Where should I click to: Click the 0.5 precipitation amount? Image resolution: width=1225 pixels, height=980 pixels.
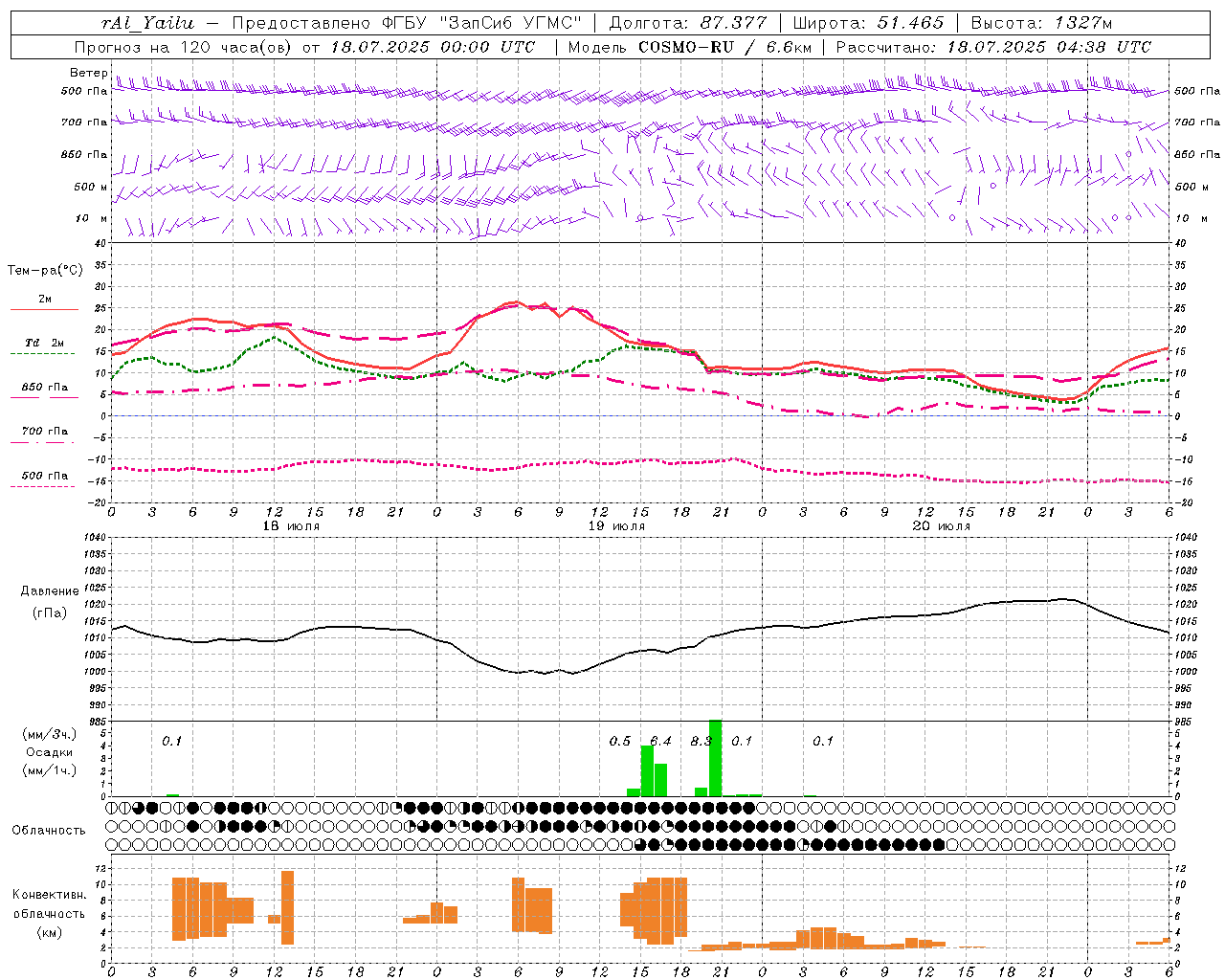point(620,741)
